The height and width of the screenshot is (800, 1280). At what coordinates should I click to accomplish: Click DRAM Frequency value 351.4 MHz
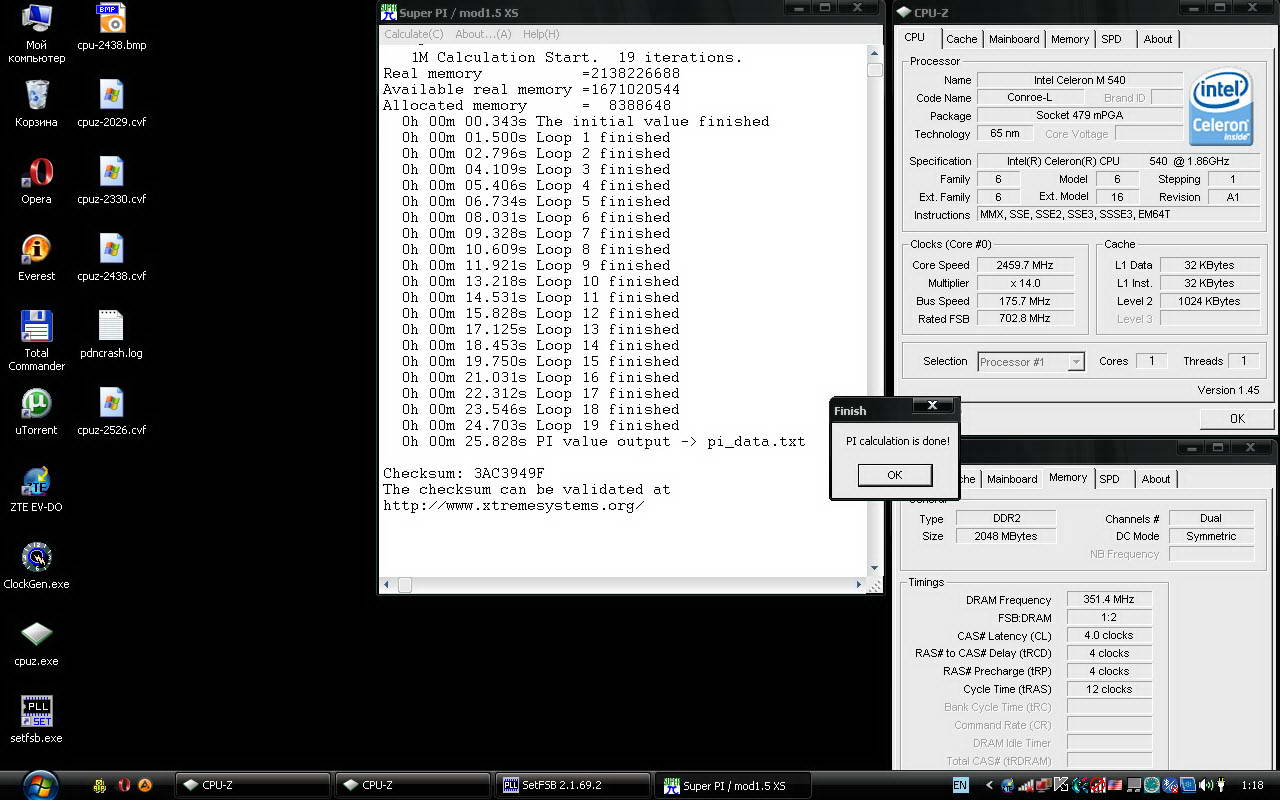point(1109,600)
